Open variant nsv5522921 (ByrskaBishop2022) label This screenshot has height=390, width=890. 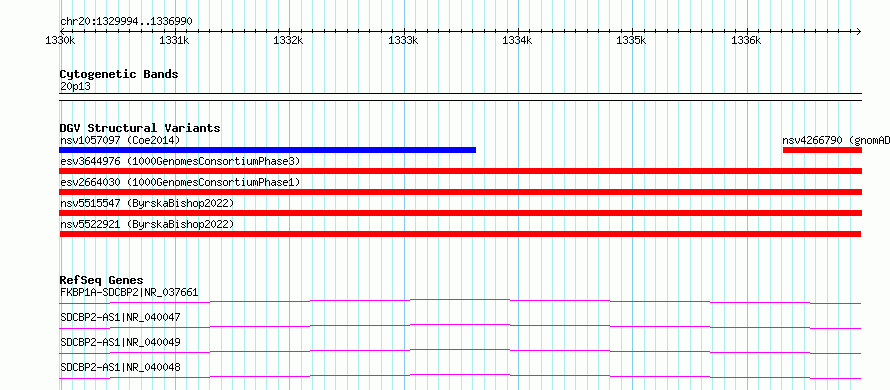(147, 224)
